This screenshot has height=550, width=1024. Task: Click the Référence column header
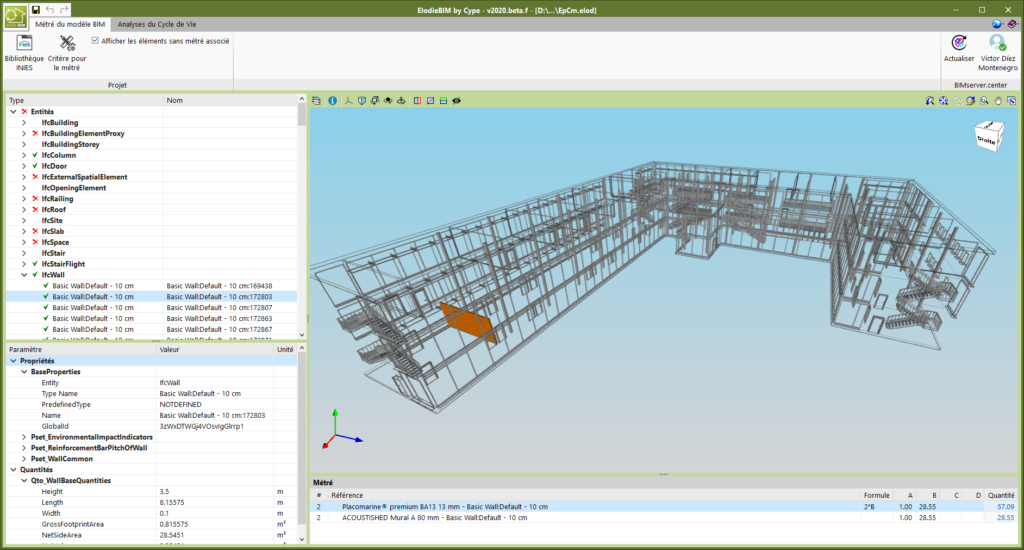pos(593,495)
